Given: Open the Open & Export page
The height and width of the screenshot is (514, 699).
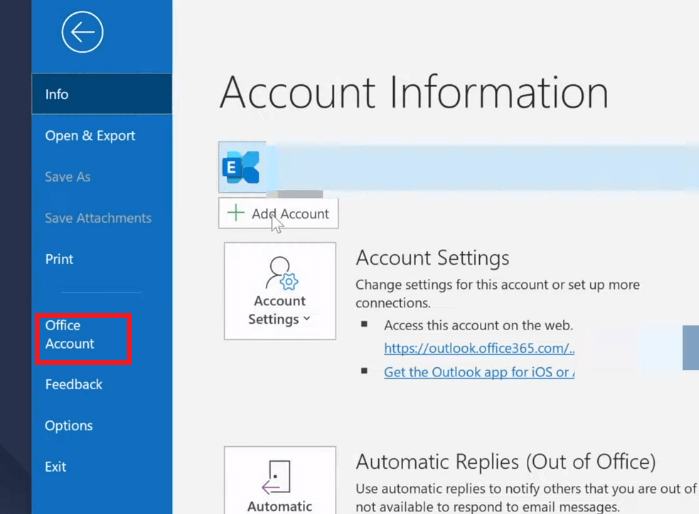Looking at the screenshot, I should pyautogui.click(x=90, y=136).
